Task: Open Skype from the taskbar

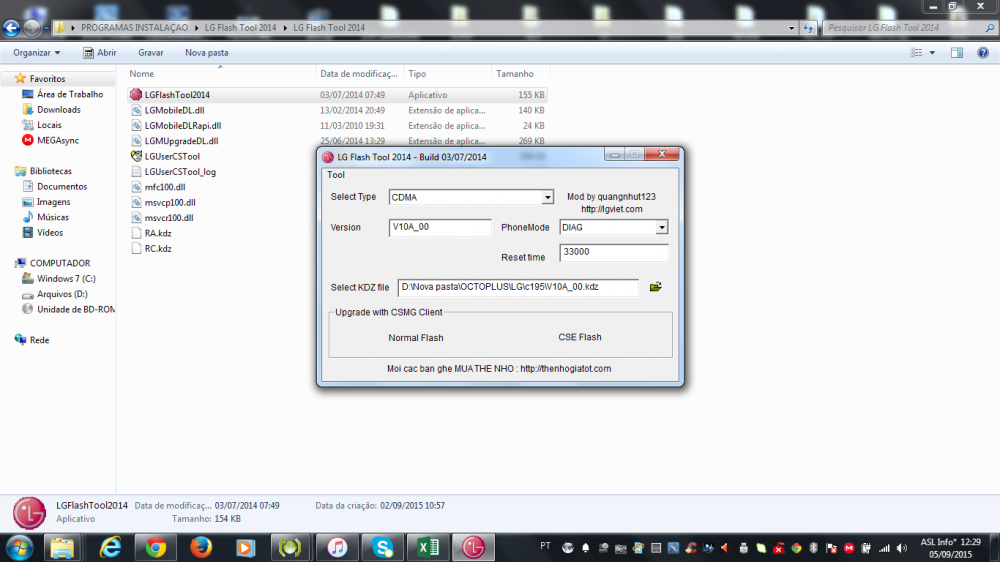Action: point(383,547)
